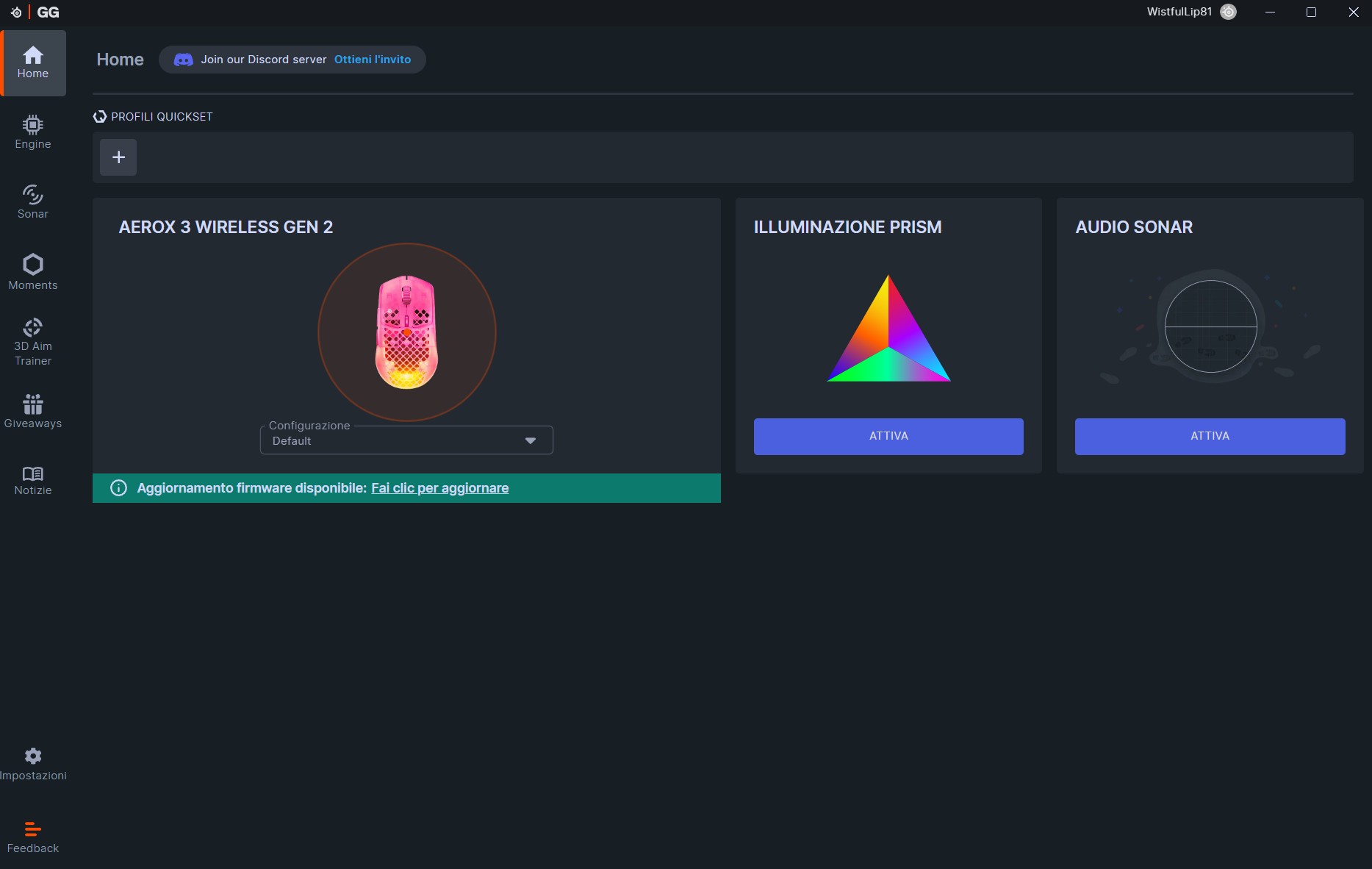The width and height of the screenshot is (1372, 869).
Task: Open the Giveaways page
Action: point(33,411)
